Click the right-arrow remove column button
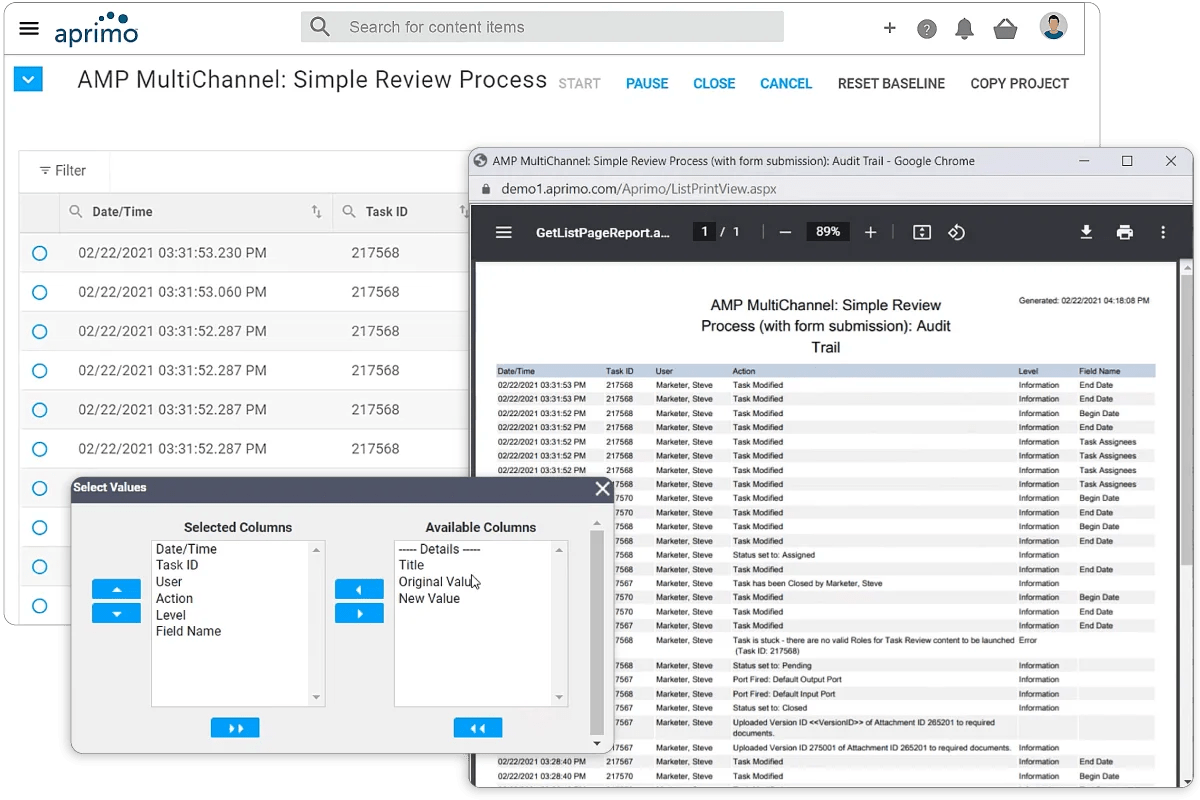Image resolution: width=1200 pixels, height=800 pixels. 359,613
